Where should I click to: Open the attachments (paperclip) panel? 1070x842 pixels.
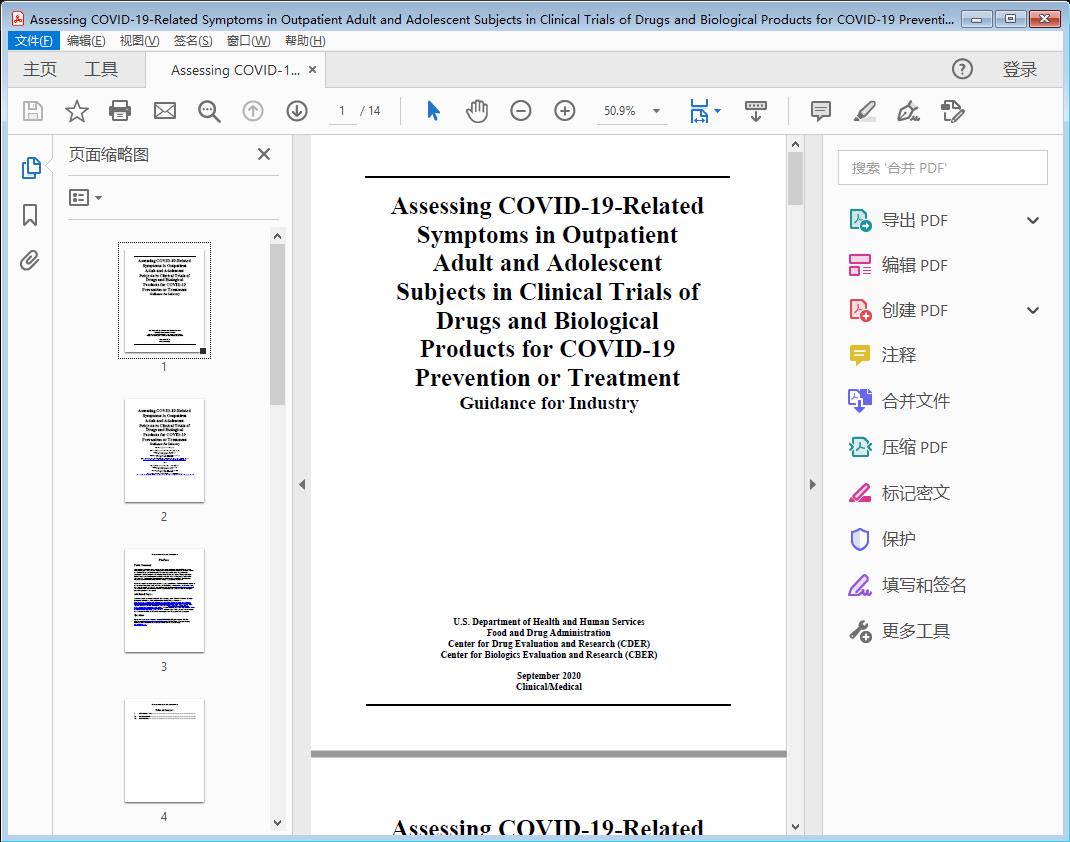point(30,259)
